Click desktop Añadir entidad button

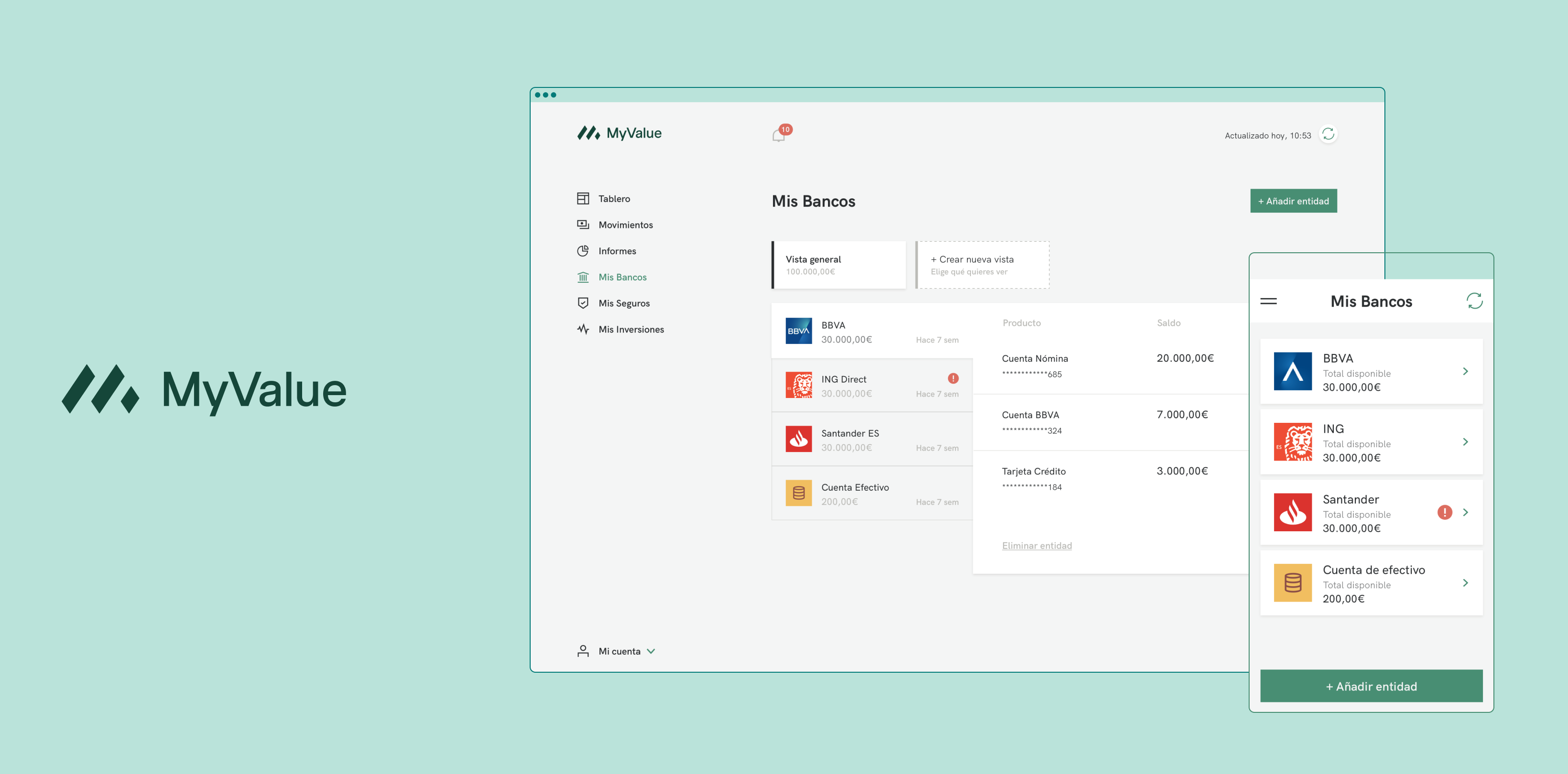[x=1293, y=201]
